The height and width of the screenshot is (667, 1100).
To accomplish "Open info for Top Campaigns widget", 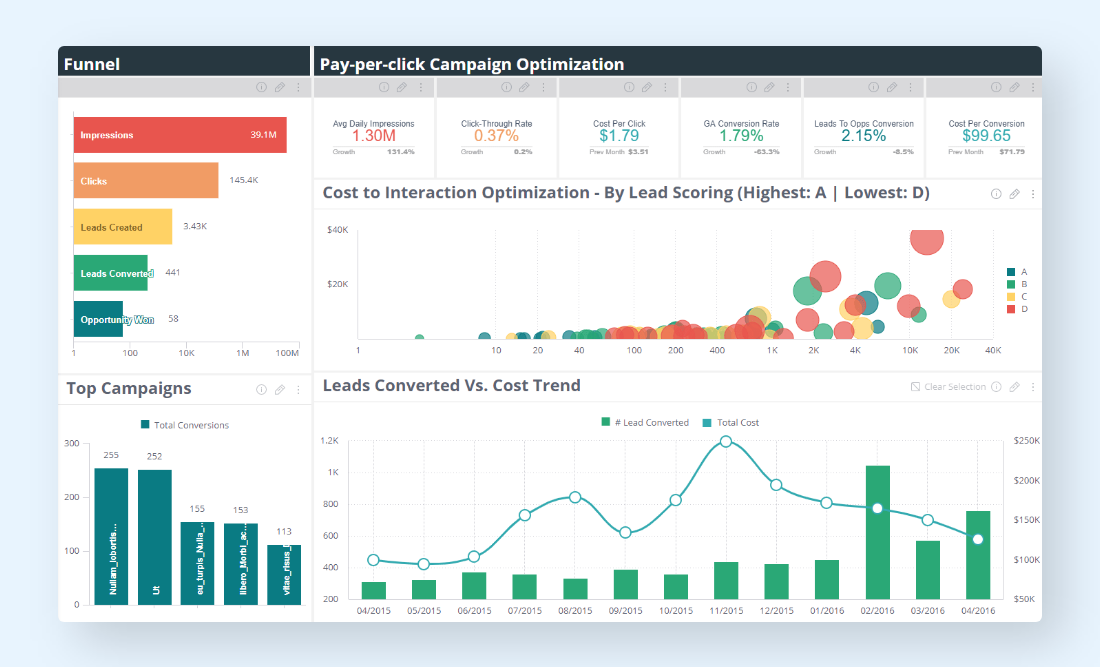I will coord(261,390).
